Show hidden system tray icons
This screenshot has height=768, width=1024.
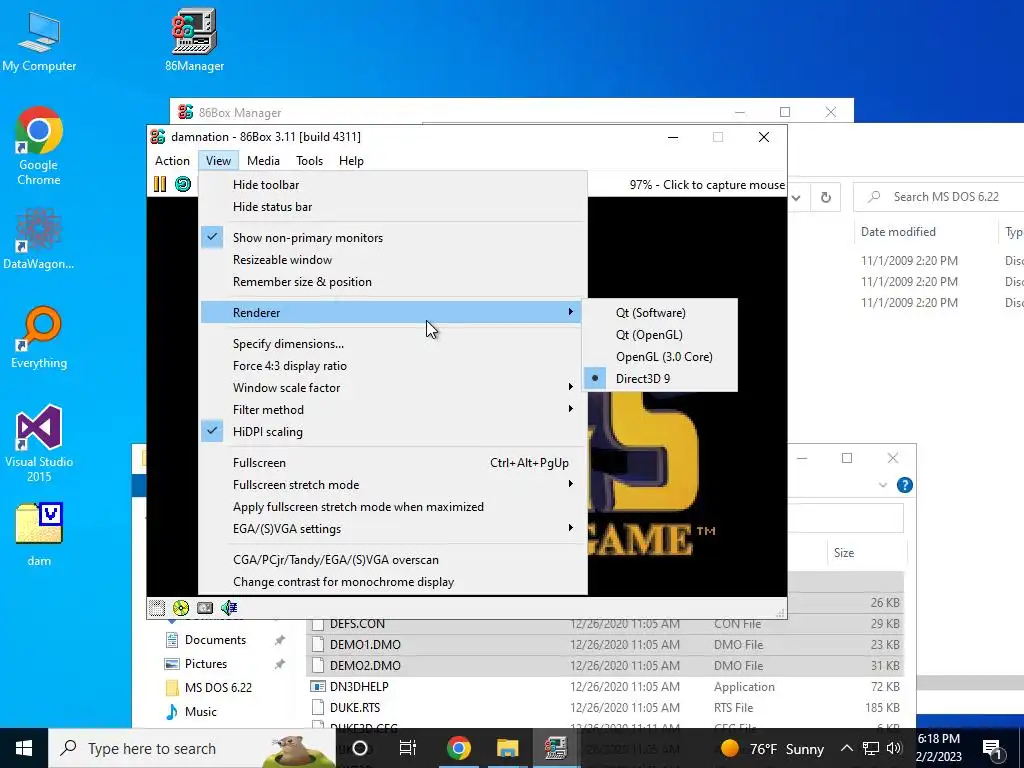(846, 748)
